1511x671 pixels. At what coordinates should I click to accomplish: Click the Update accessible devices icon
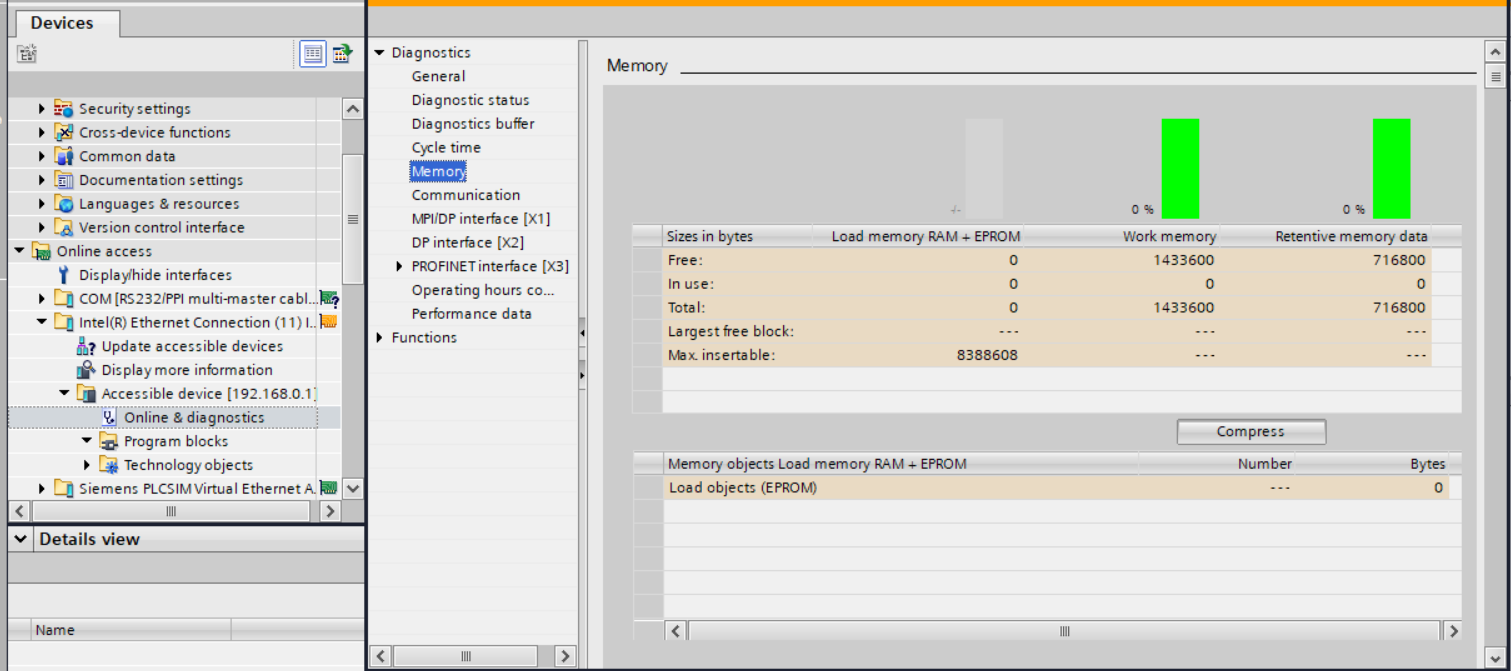87,346
